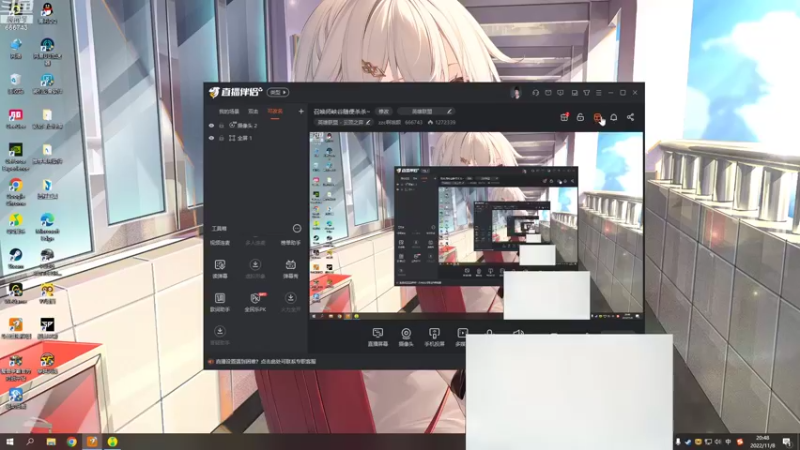This screenshot has height=450, width=800.
Task: Edit the 英雄联盟 category field
Action: coord(426,111)
